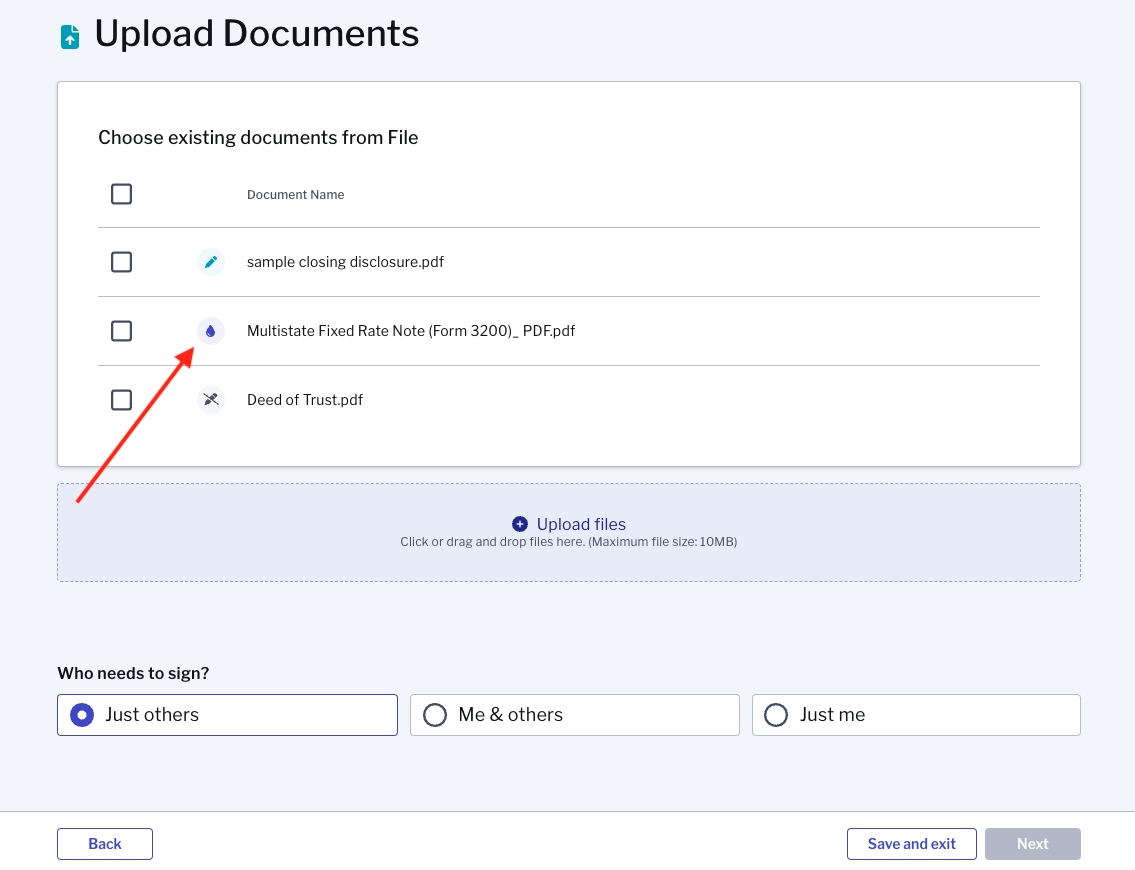The height and width of the screenshot is (870, 1135).
Task: Click the crossed-out pen icon beside Deed of Trust
Action: tap(210, 400)
